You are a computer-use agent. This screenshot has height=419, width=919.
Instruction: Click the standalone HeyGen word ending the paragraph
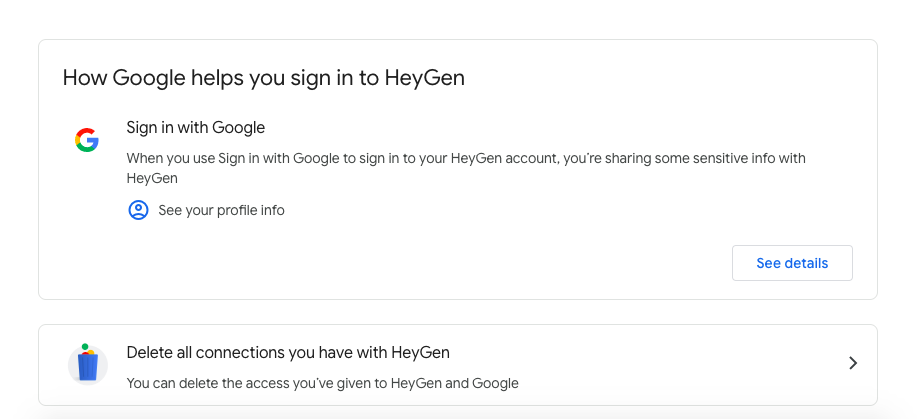coord(151,178)
